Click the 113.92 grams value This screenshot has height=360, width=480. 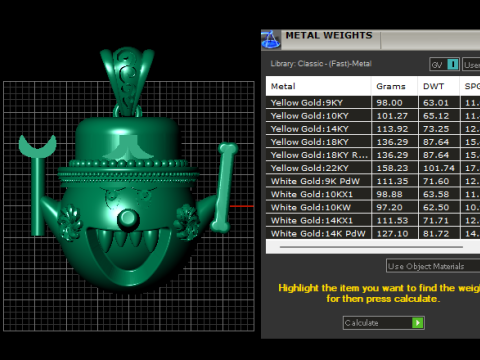click(x=392, y=129)
